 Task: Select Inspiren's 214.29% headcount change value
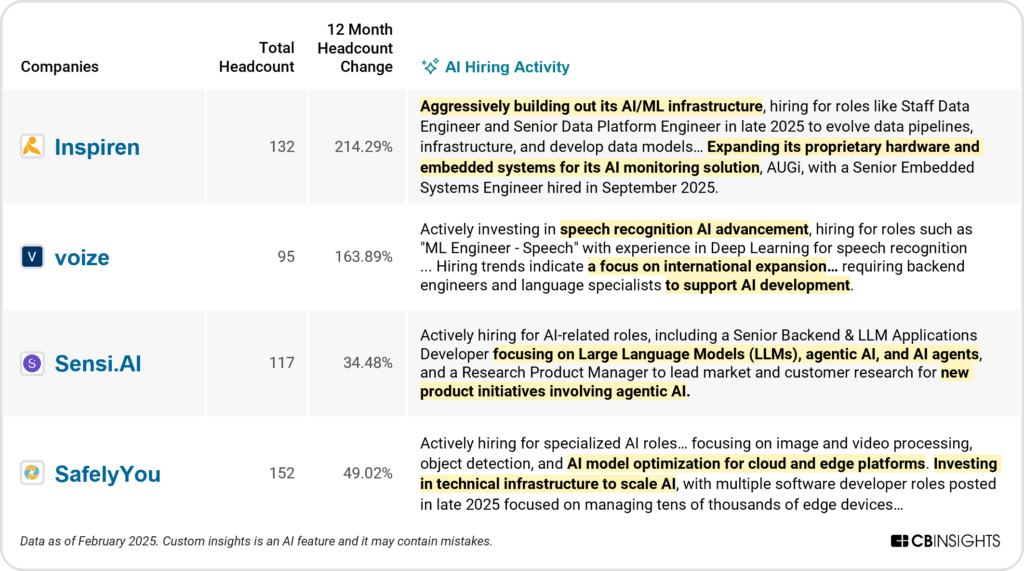point(364,147)
